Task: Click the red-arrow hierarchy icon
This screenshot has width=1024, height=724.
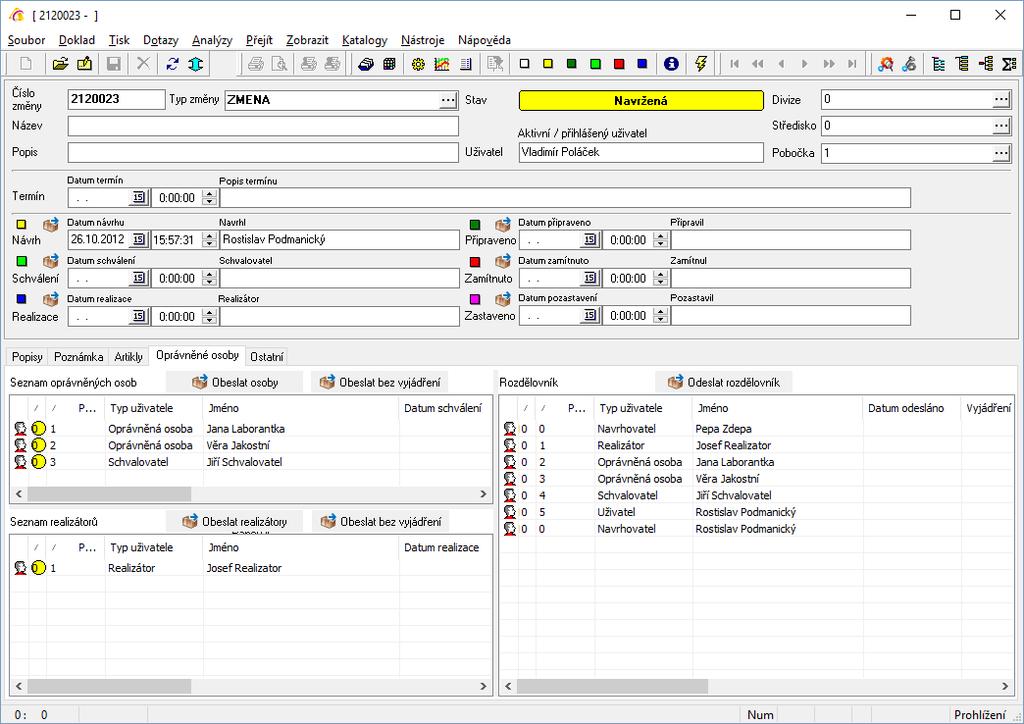Action: tap(985, 63)
